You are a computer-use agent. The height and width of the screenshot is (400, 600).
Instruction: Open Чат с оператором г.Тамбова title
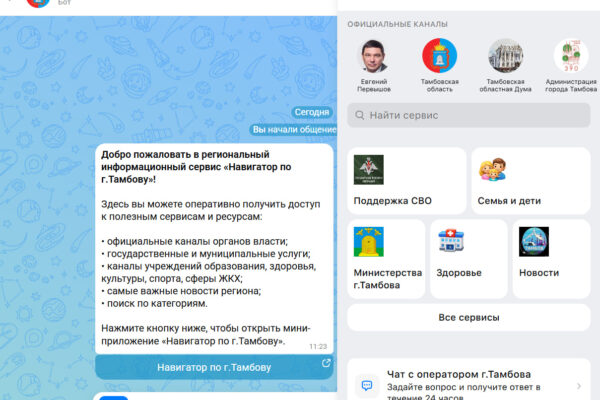coord(458,374)
